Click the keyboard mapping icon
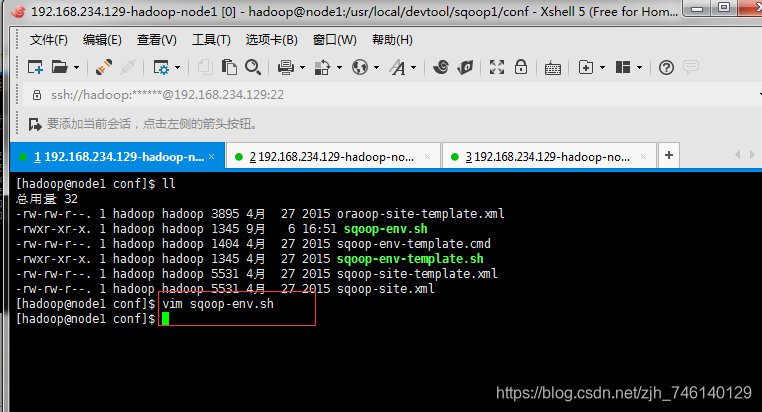The image size is (762, 412). [x=553, y=68]
